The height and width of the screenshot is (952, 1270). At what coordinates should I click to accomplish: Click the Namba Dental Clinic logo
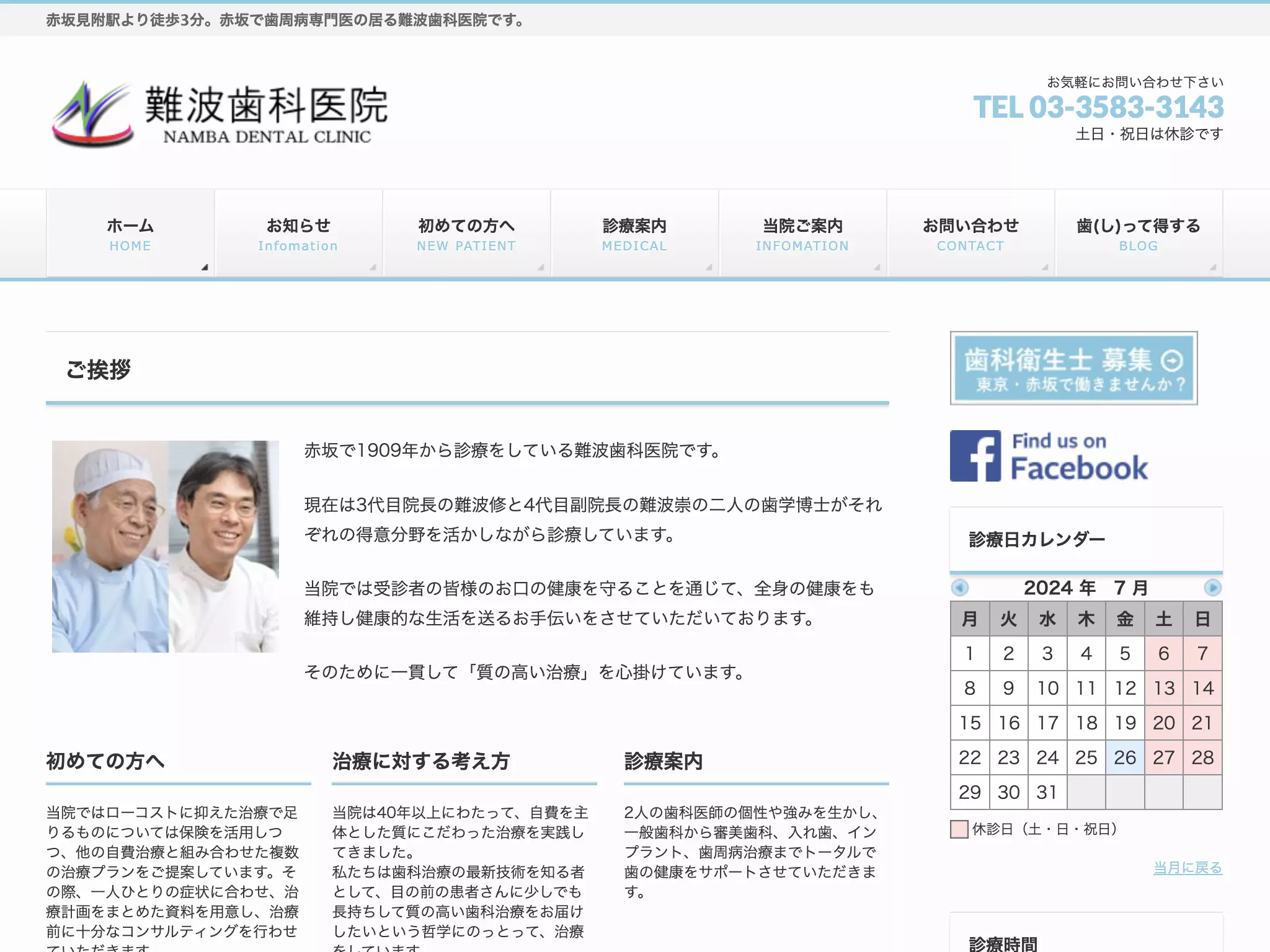220,113
